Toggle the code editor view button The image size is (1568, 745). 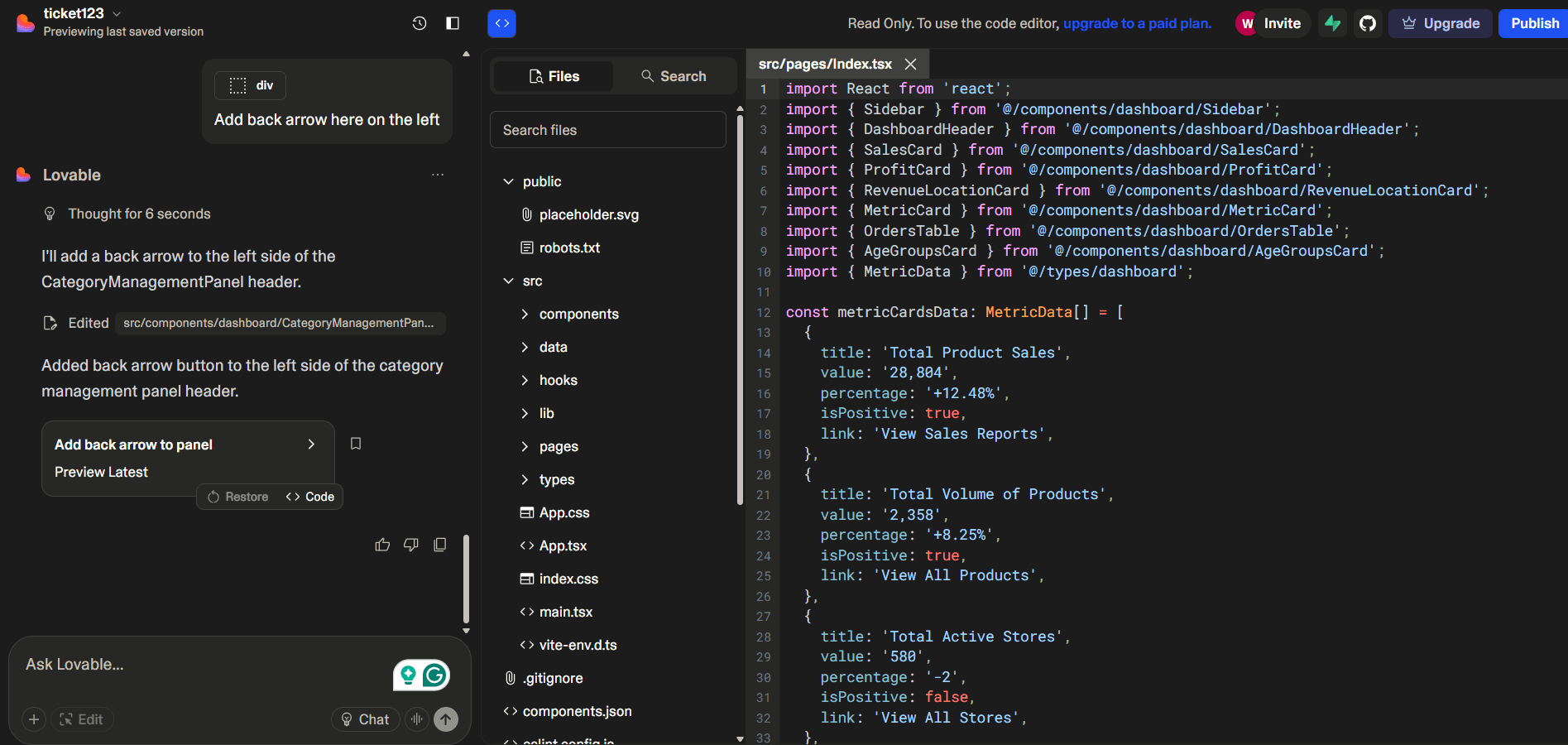tap(501, 23)
